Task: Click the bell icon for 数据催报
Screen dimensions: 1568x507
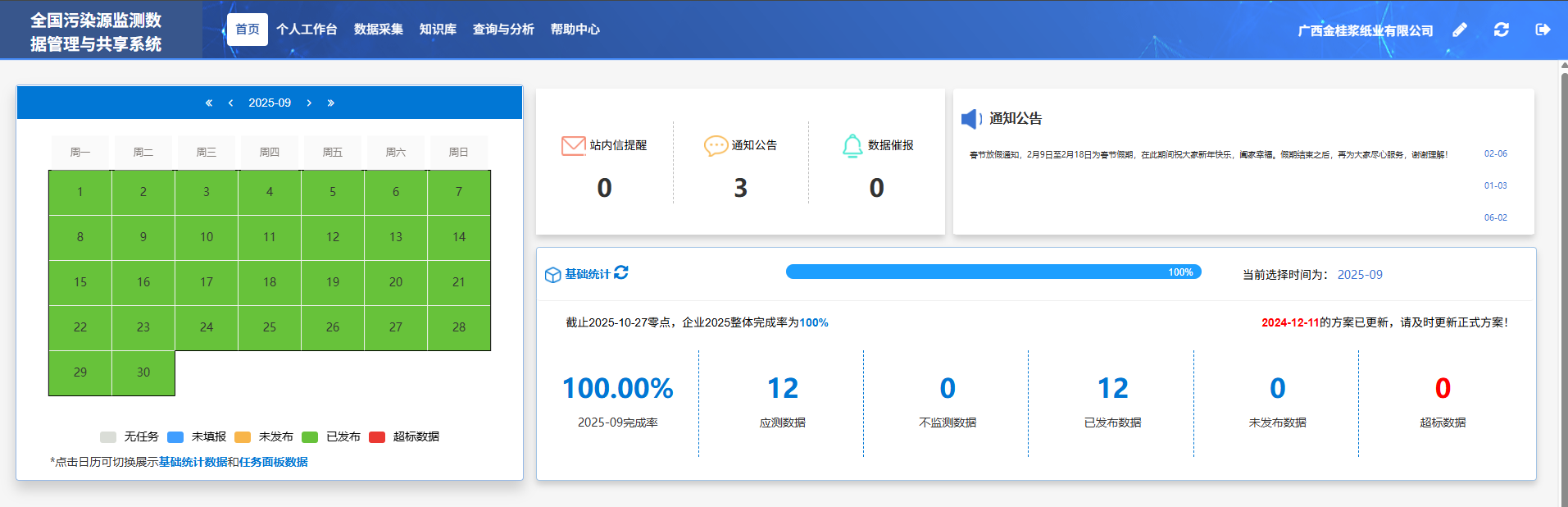Action: pos(852,145)
